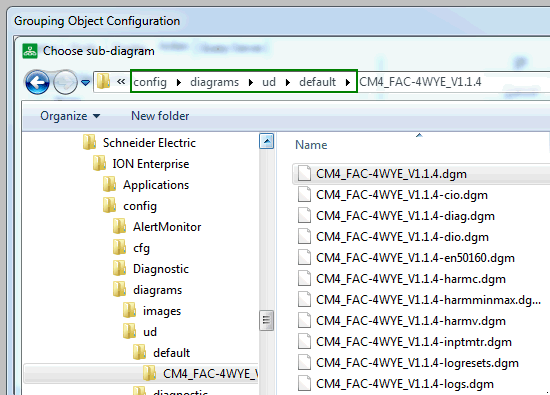Click the file icon of CM4_FAC-4WYE_V1.1.4-harmc.dgm
The image size is (550, 395).
click(x=304, y=279)
